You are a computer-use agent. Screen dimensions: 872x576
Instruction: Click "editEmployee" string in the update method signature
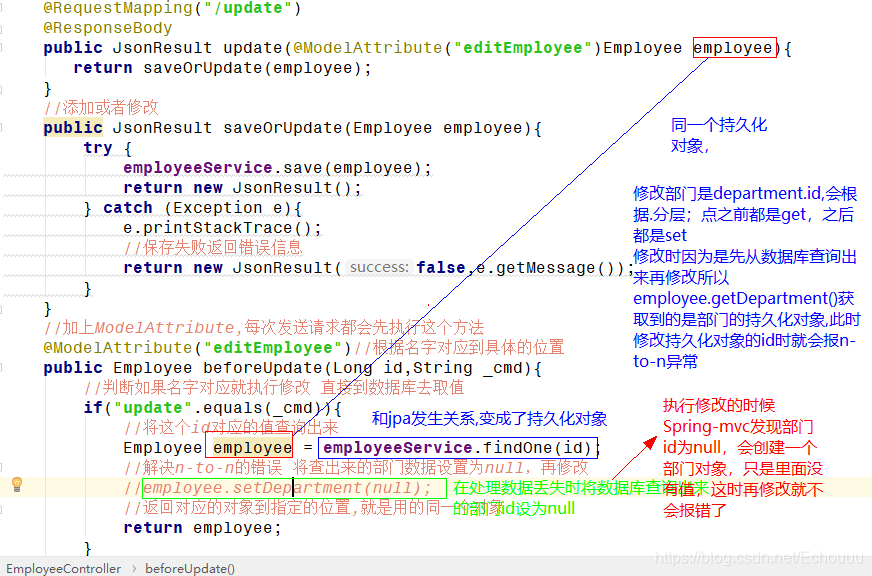(x=523, y=48)
